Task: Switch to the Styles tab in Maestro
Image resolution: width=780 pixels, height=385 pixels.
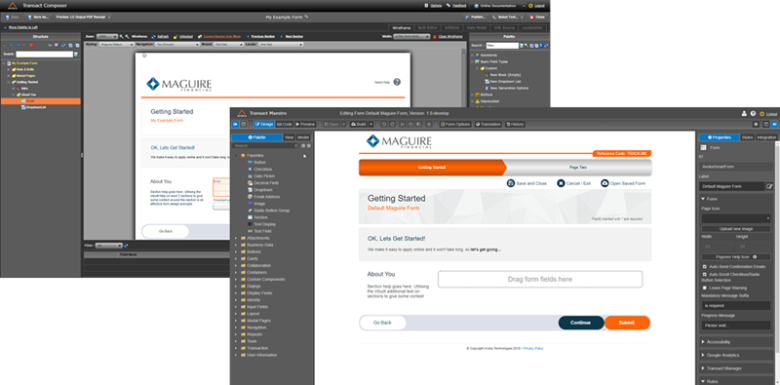Action: click(747, 137)
